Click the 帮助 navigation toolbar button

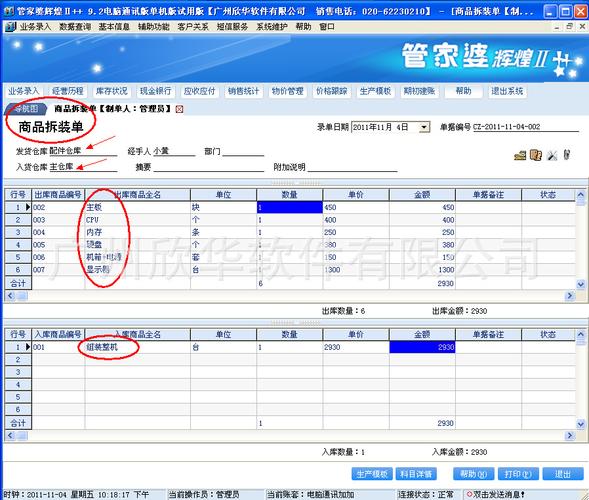464,91
